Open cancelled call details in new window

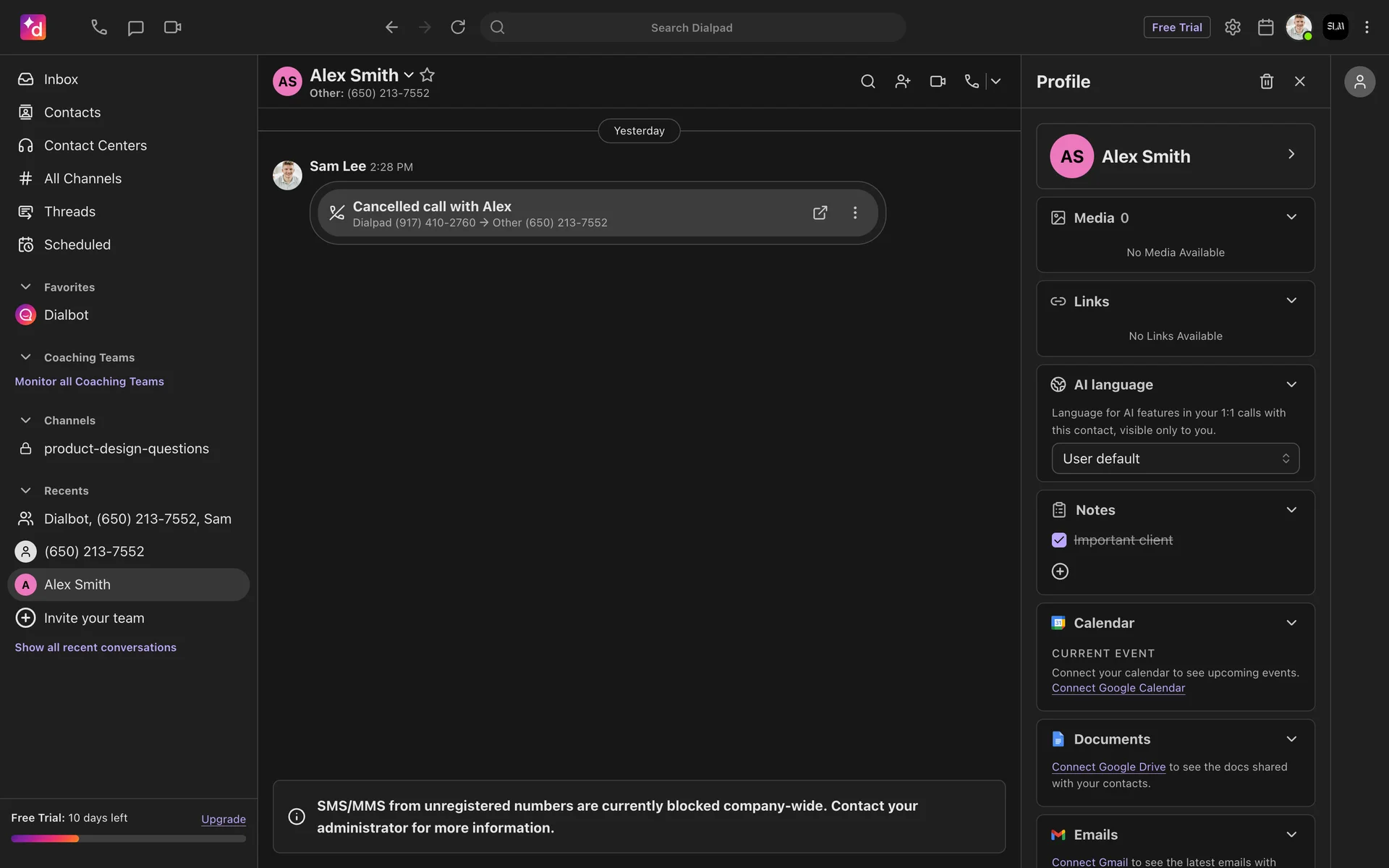pos(820,213)
